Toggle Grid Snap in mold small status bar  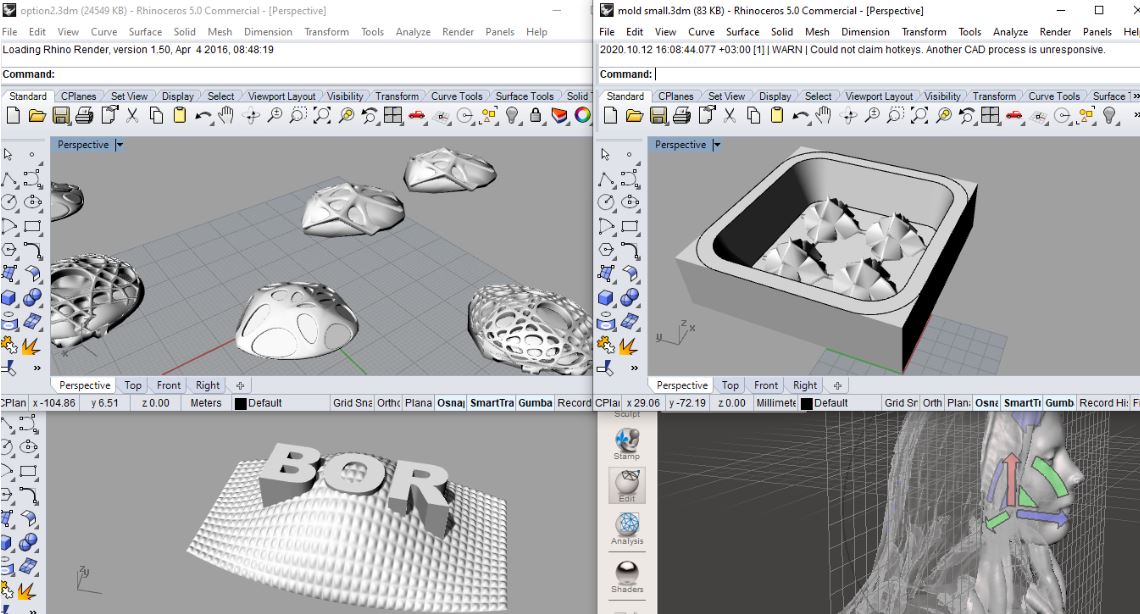899,403
